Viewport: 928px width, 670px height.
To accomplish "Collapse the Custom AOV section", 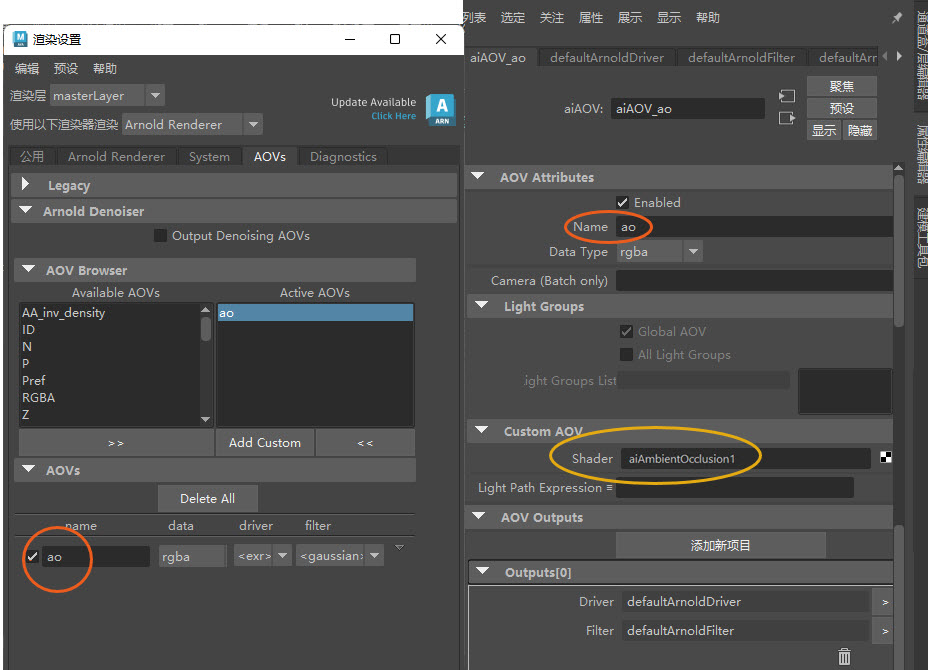I will coord(482,430).
